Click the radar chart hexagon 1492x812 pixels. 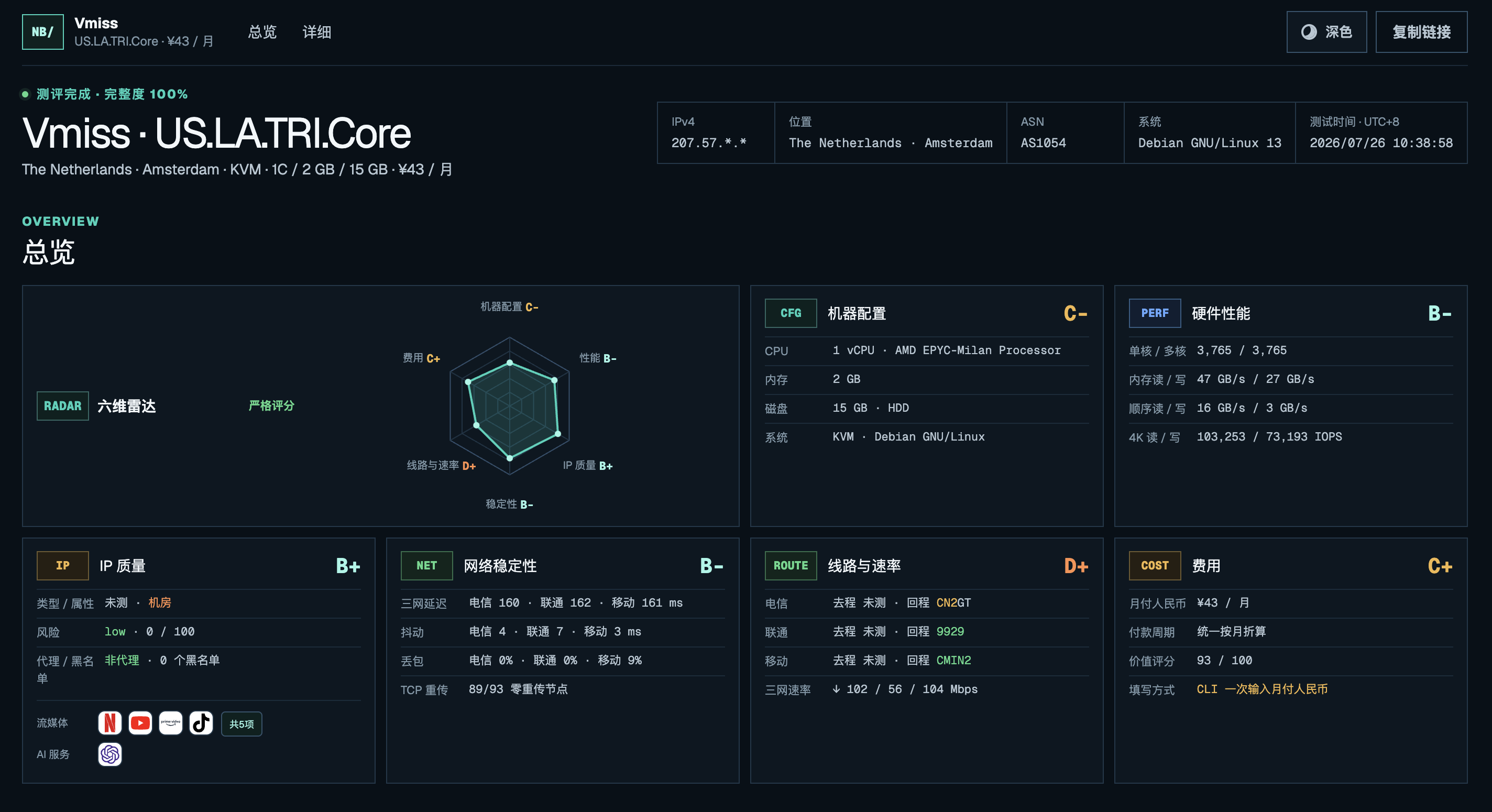pos(510,405)
